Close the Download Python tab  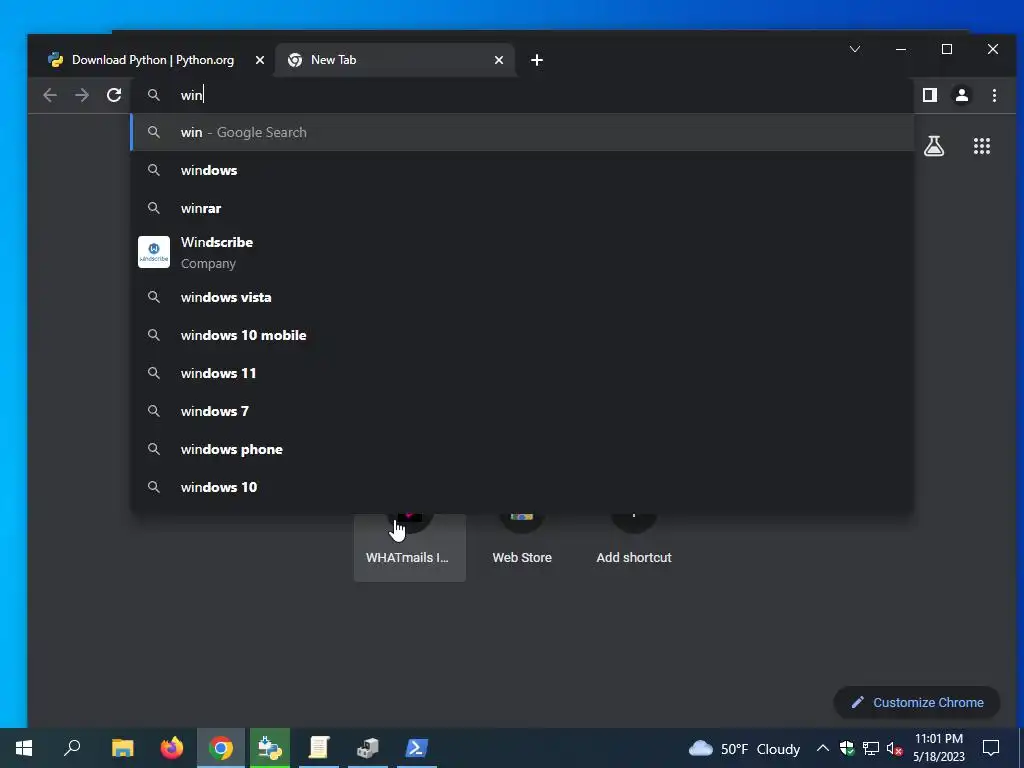260,60
